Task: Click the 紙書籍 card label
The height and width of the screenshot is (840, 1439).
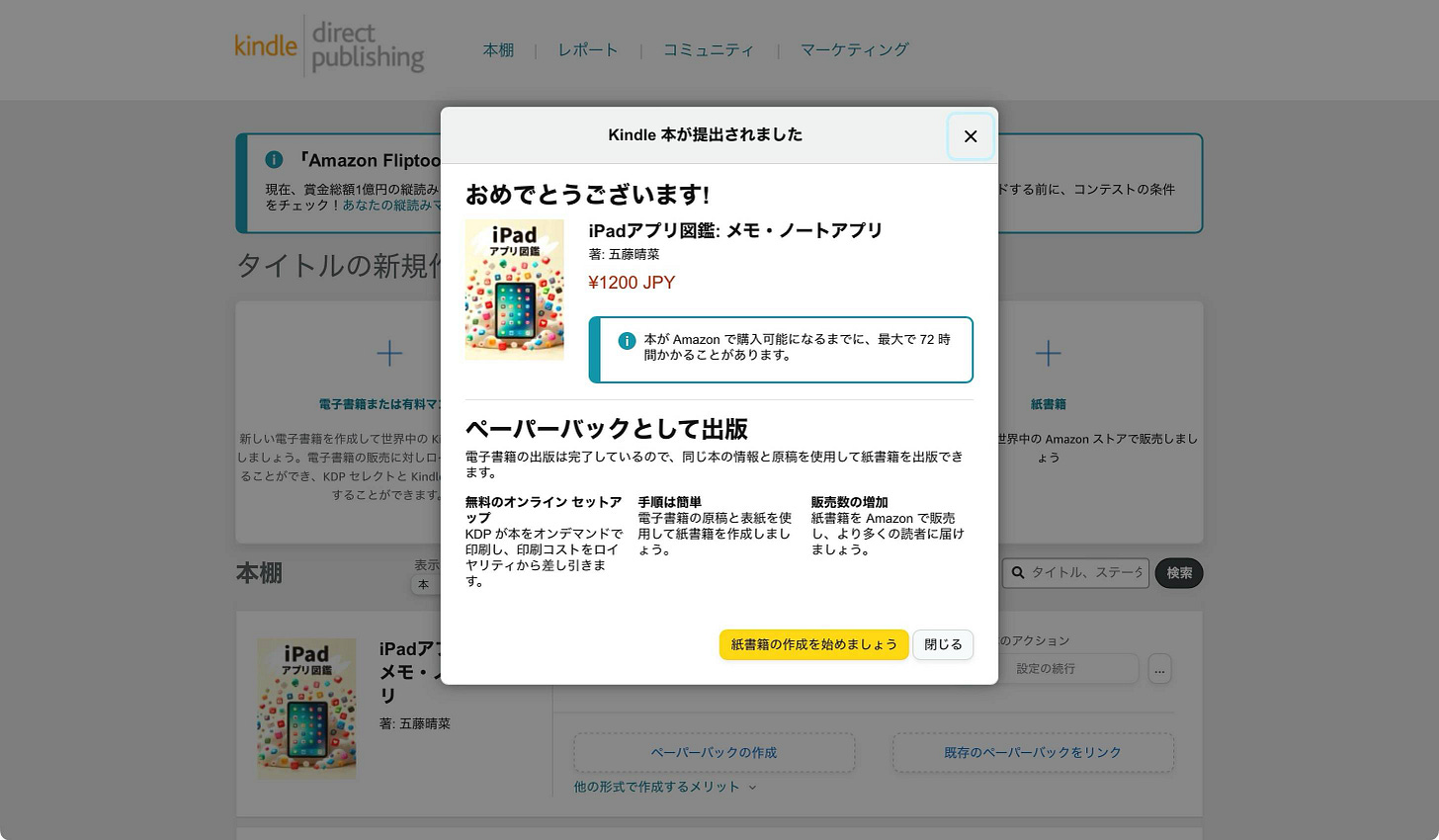Action: 1048,404
